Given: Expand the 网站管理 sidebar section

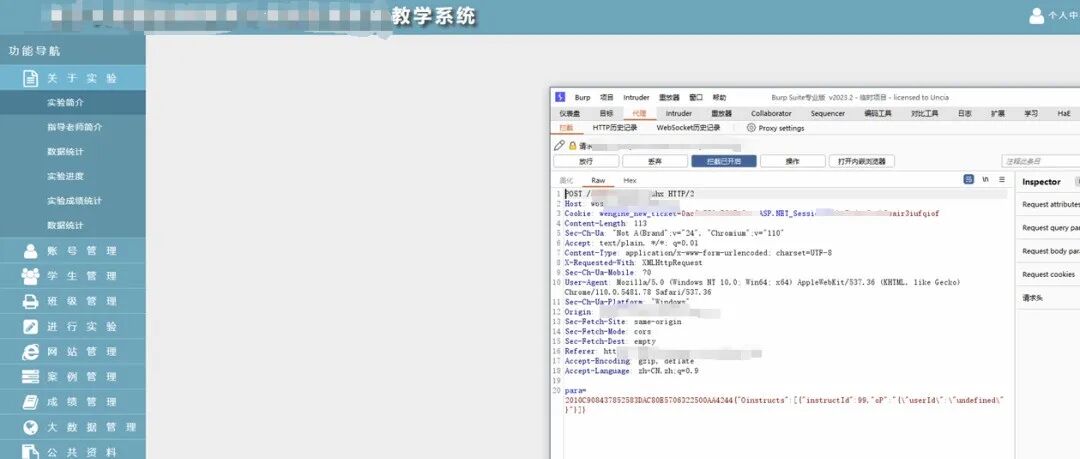Looking at the screenshot, I should pyautogui.click(x=73, y=351).
